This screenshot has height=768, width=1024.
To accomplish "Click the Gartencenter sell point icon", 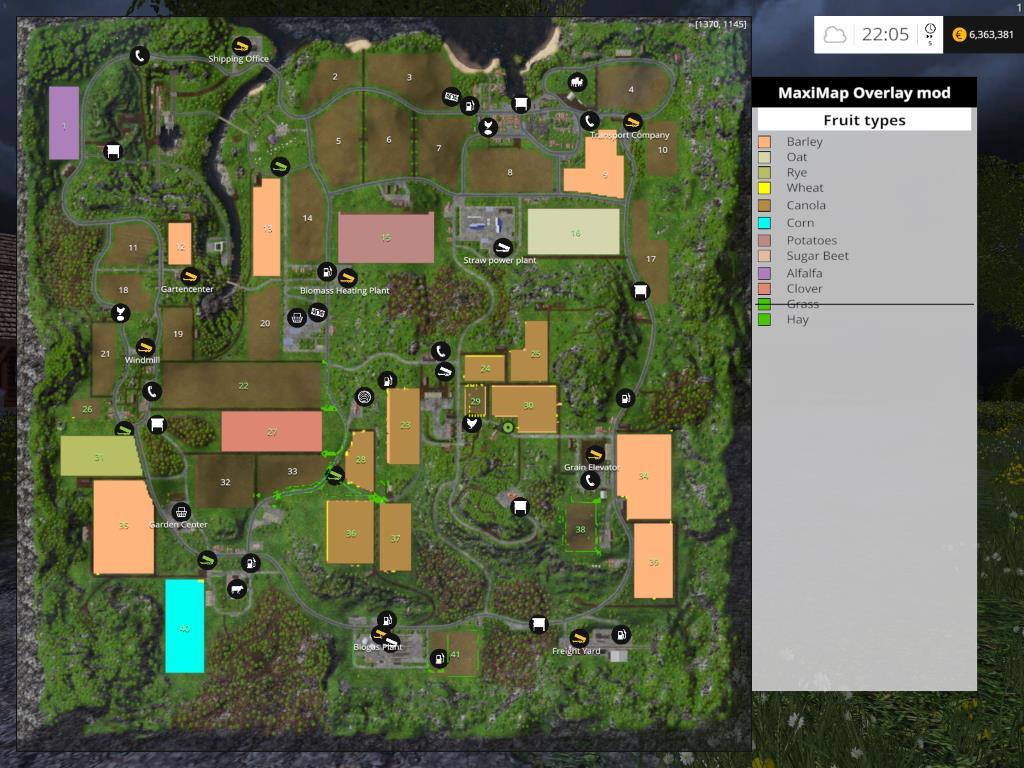I will tap(190, 276).
